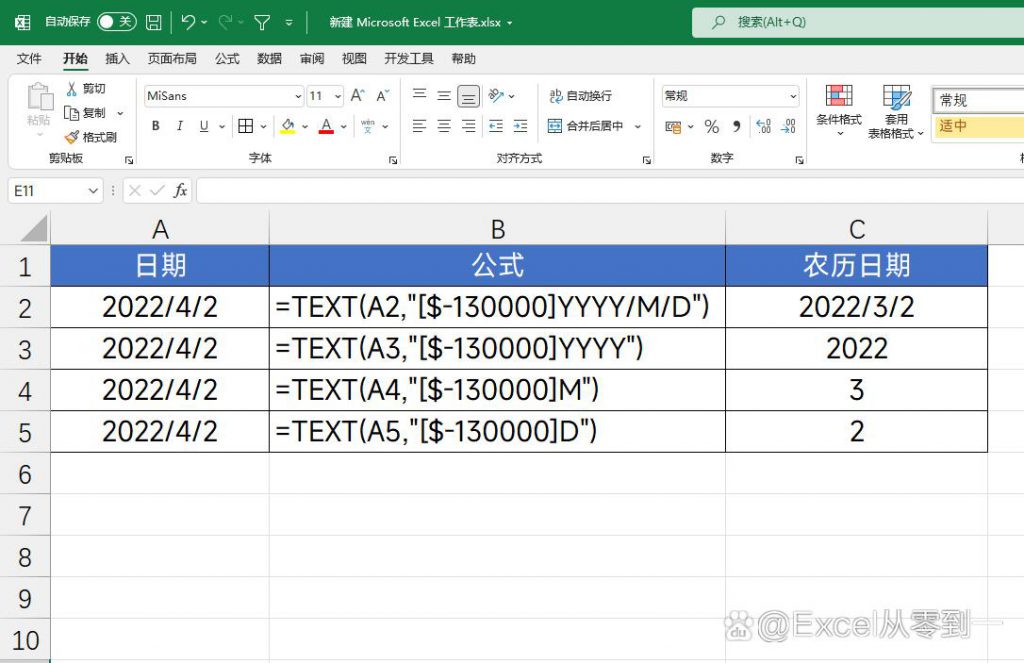The image size is (1024, 663).
Task: Apply italic formatting with the I icon
Action: tap(180, 126)
